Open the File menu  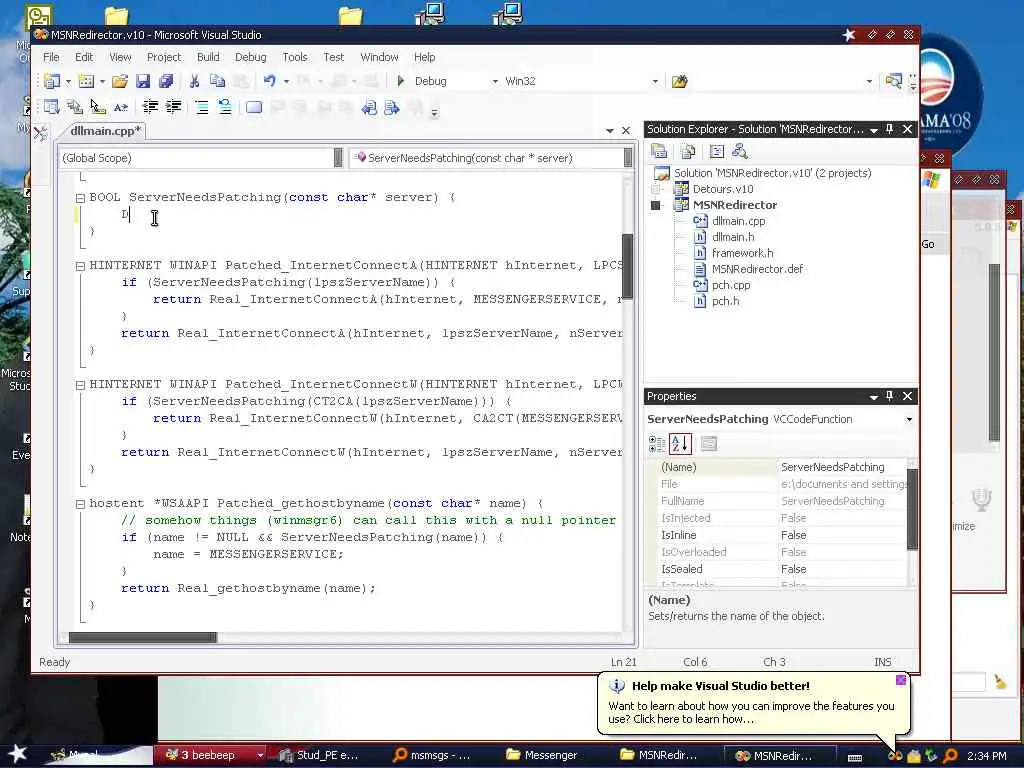[x=51, y=57]
